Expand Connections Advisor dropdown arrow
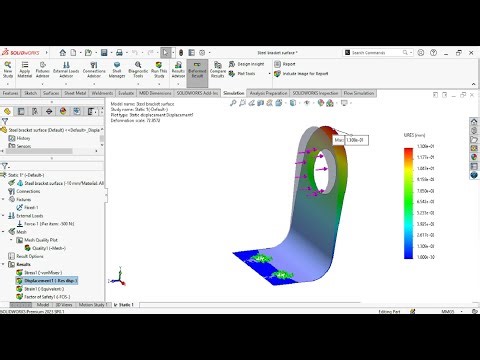The width and height of the screenshot is (480, 360). coord(94,83)
